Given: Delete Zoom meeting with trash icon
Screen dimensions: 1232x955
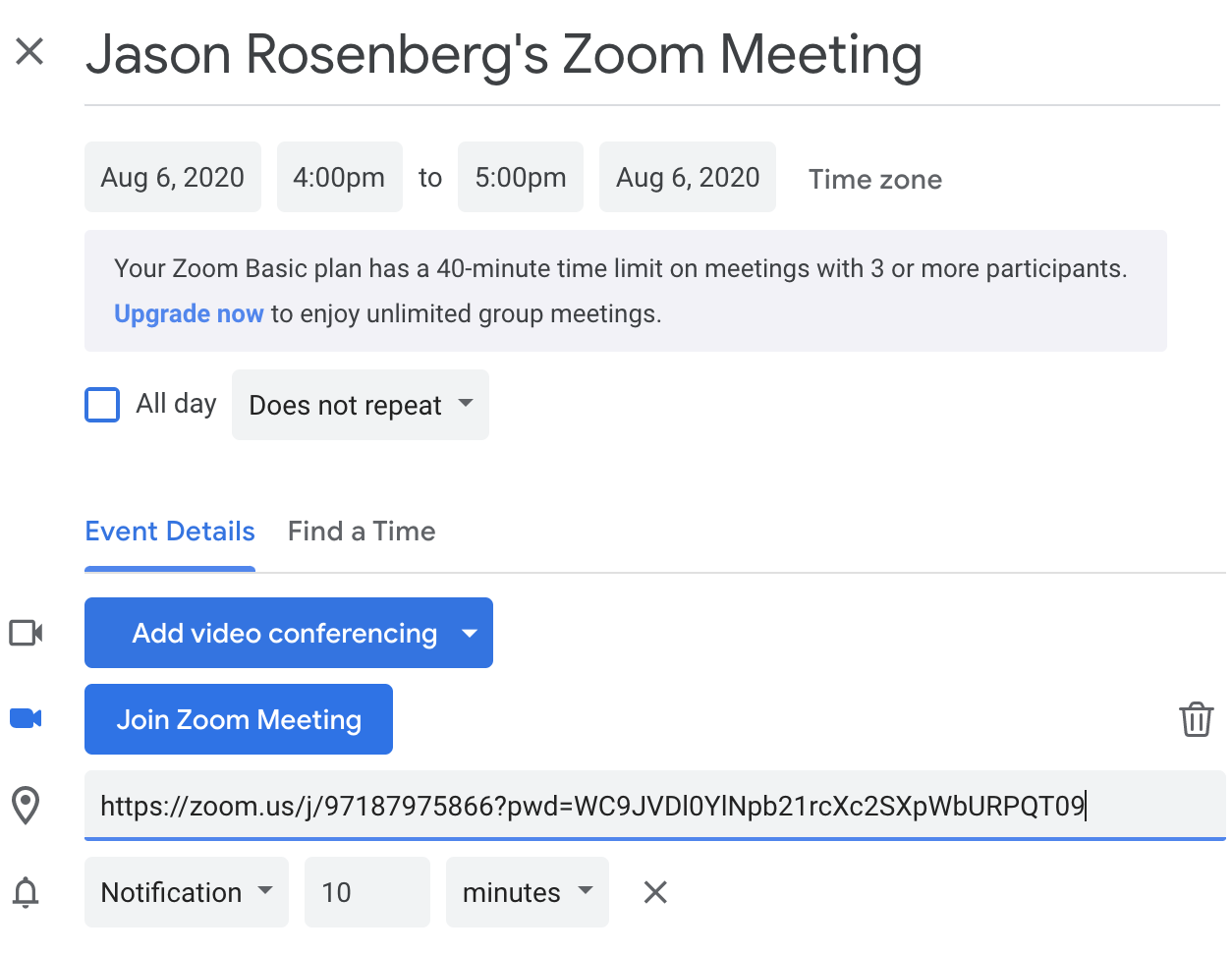Looking at the screenshot, I should [x=1196, y=719].
